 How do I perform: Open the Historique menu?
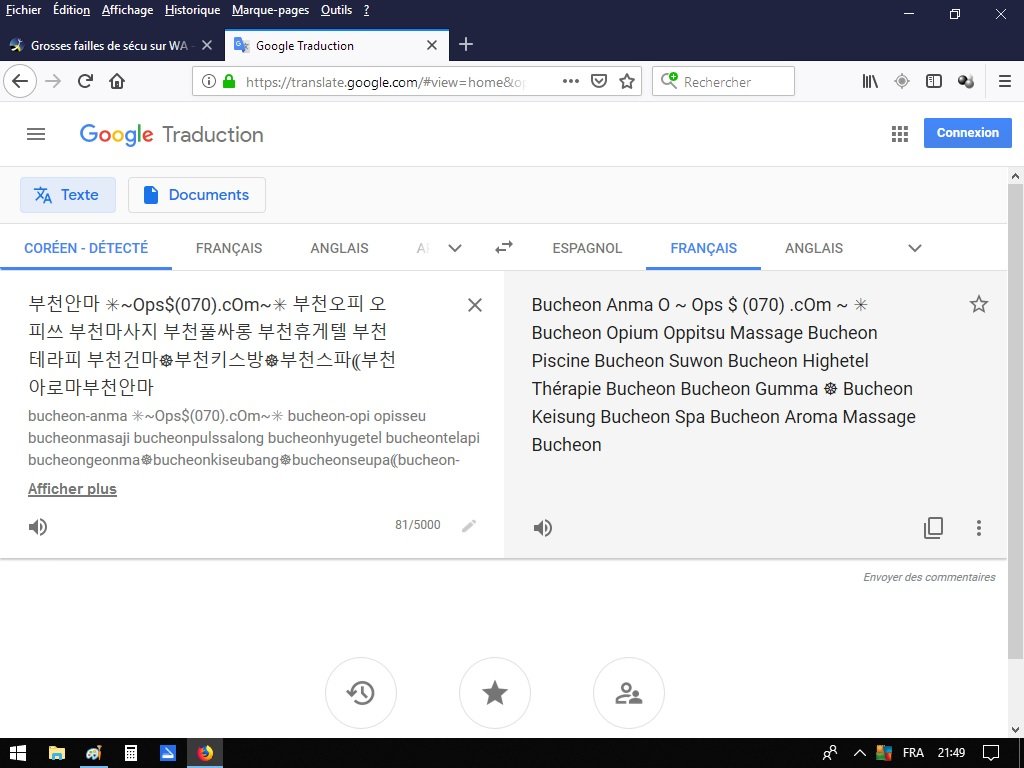click(193, 10)
